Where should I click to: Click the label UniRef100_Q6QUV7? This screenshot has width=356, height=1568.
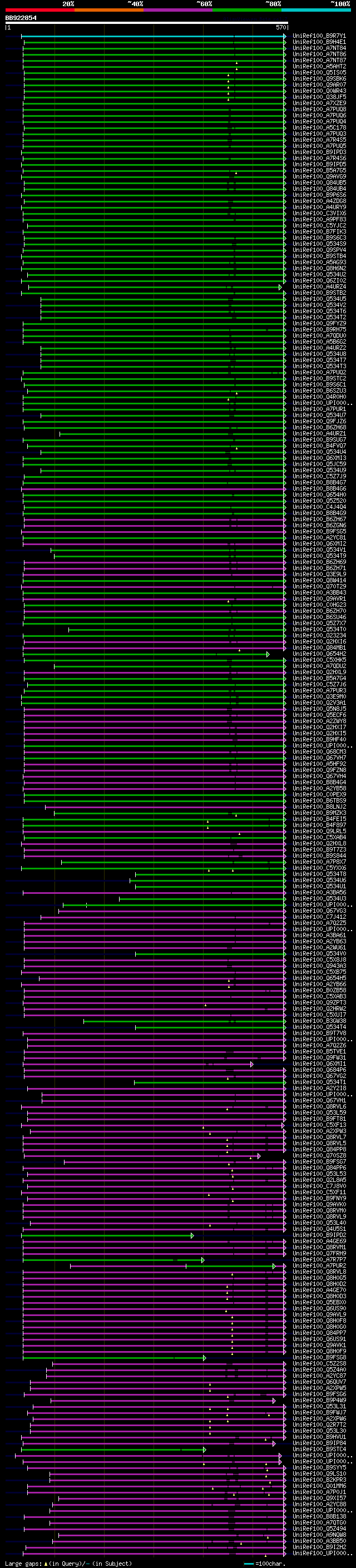(319, 1382)
